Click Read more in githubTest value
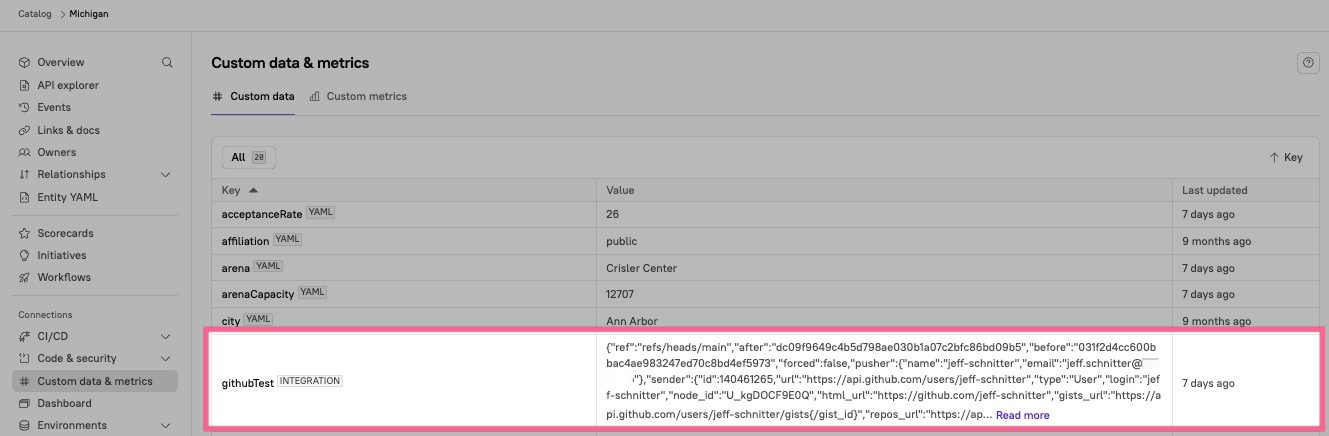The width and height of the screenshot is (1329, 436). pyautogui.click(x=1022, y=415)
